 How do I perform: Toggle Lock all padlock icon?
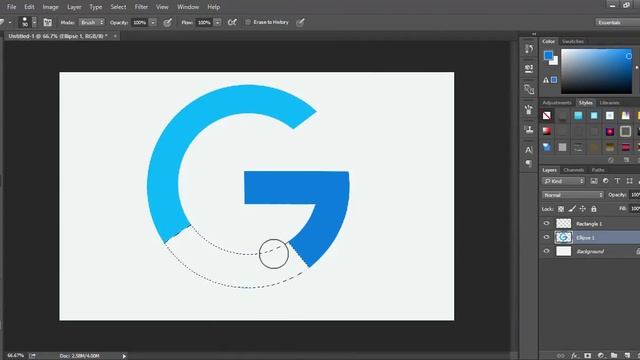click(594, 209)
